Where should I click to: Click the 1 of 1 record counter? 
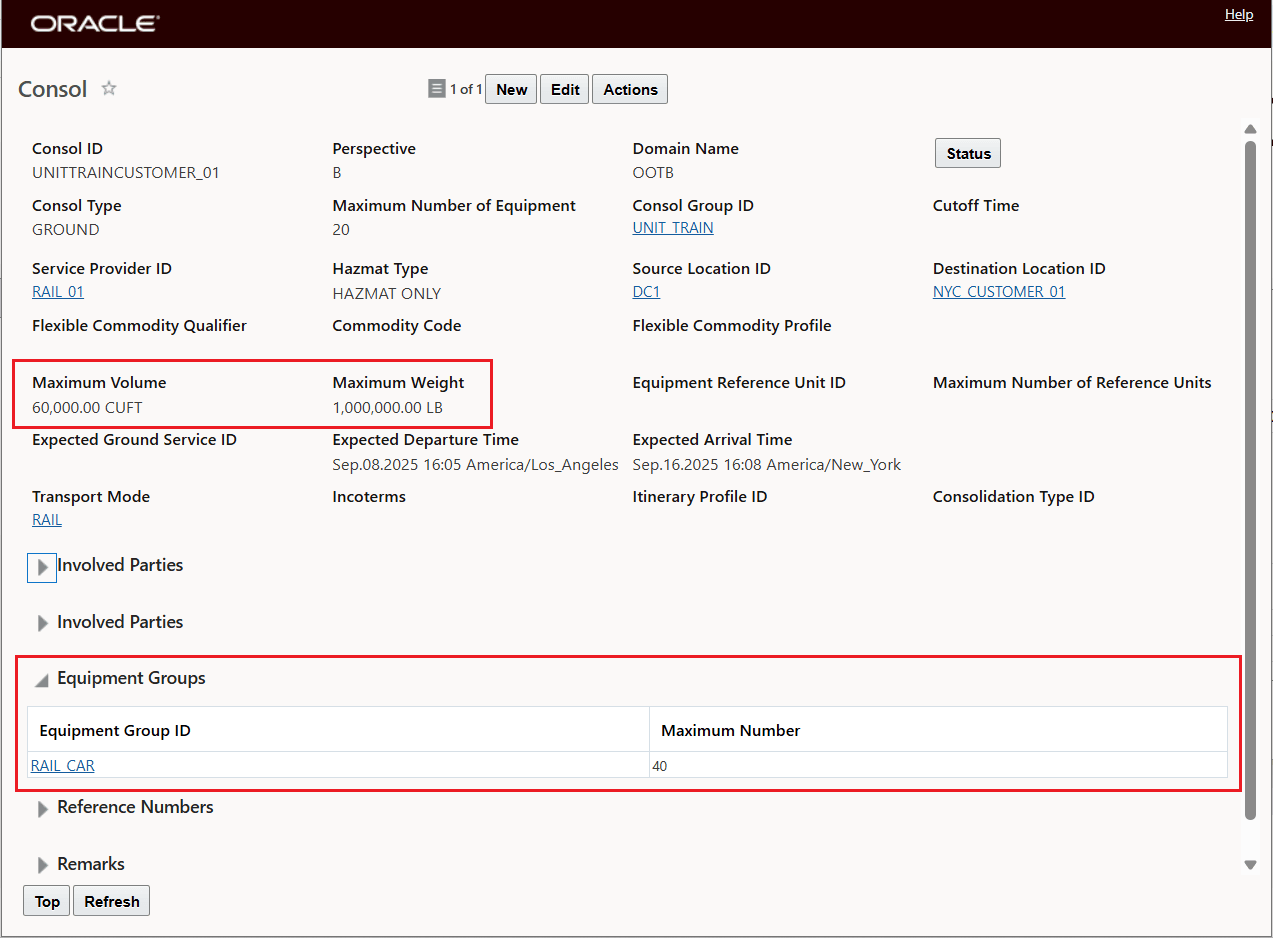click(466, 89)
